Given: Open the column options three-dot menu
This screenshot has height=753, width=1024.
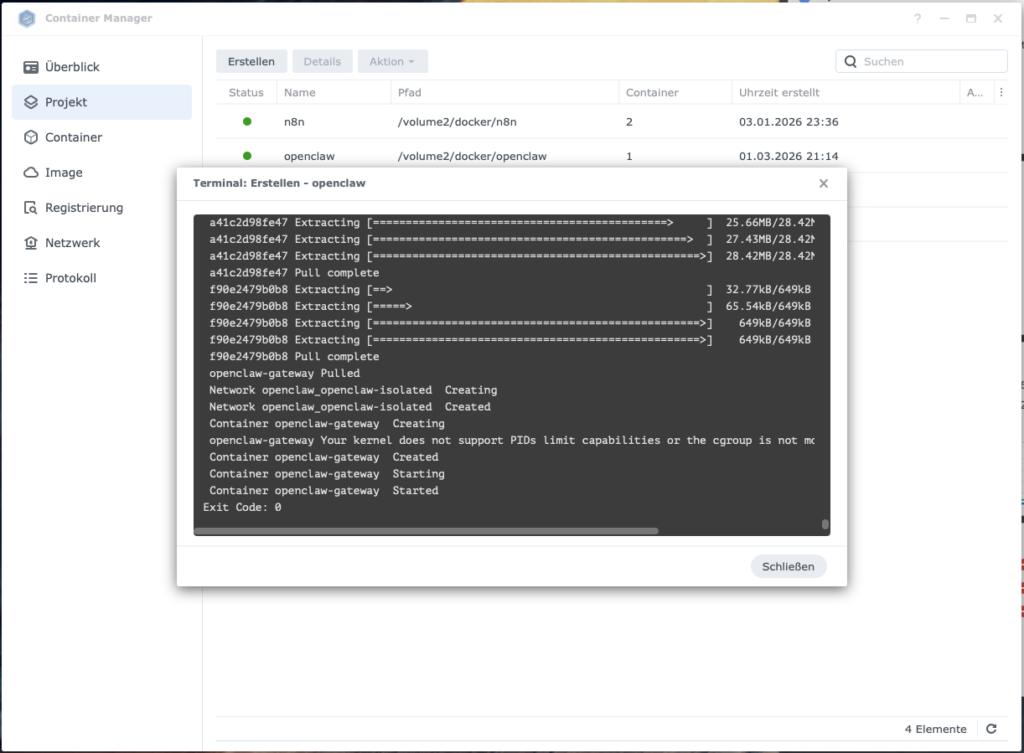Looking at the screenshot, I should point(1001,92).
